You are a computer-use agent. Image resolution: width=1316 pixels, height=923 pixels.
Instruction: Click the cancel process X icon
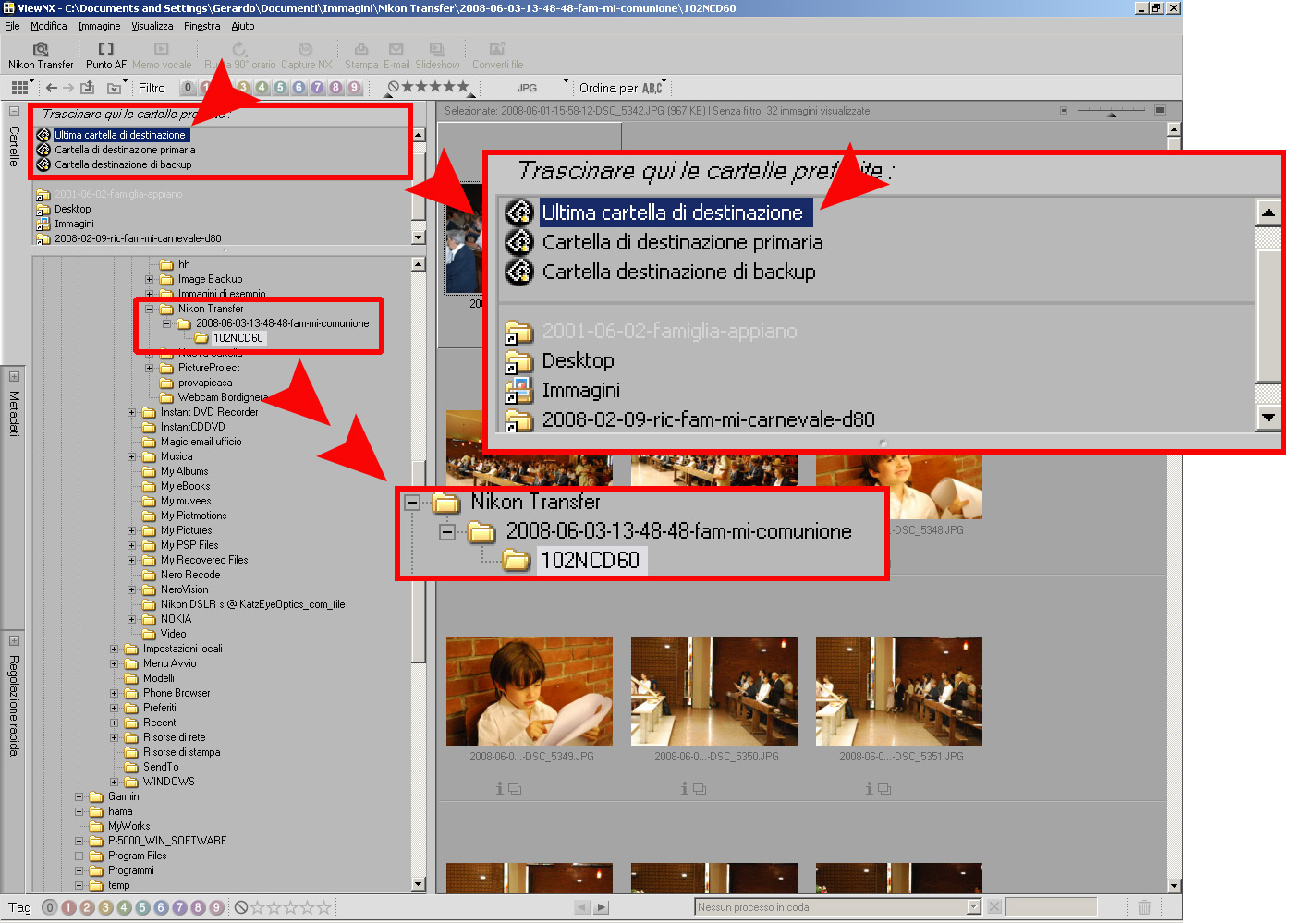994,907
